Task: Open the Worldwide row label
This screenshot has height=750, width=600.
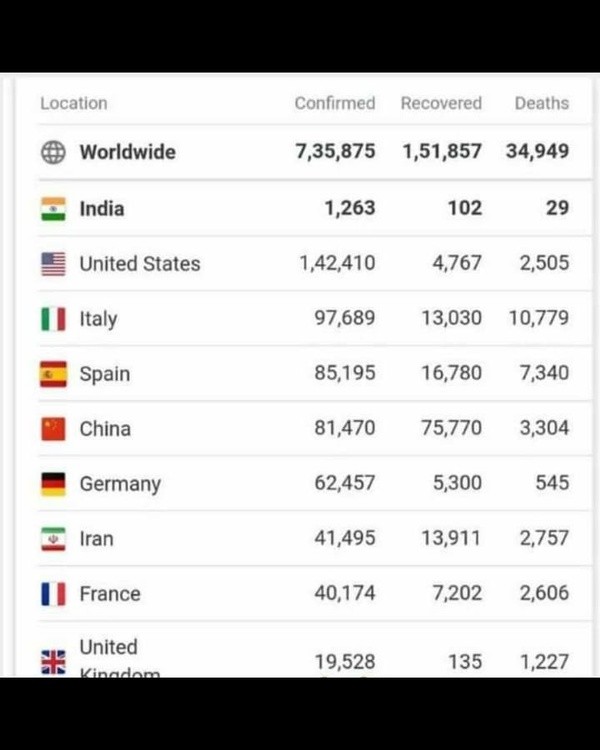Action: click(x=128, y=152)
